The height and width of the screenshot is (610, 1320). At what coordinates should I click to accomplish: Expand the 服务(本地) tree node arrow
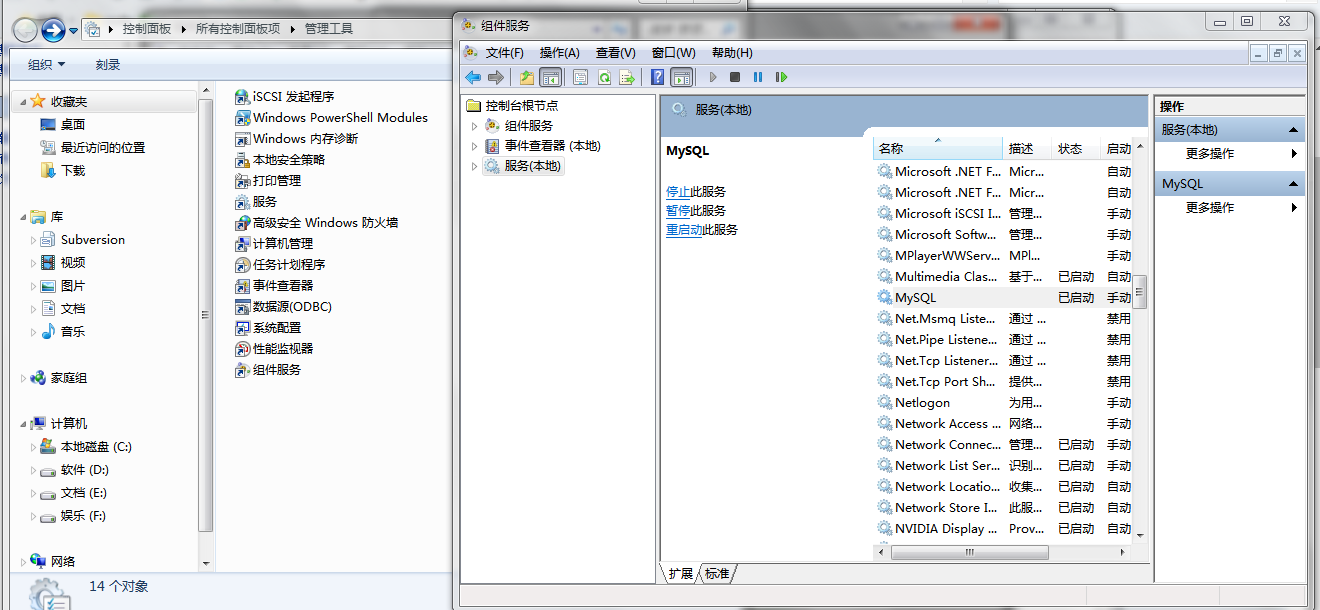(x=475, y=167)
